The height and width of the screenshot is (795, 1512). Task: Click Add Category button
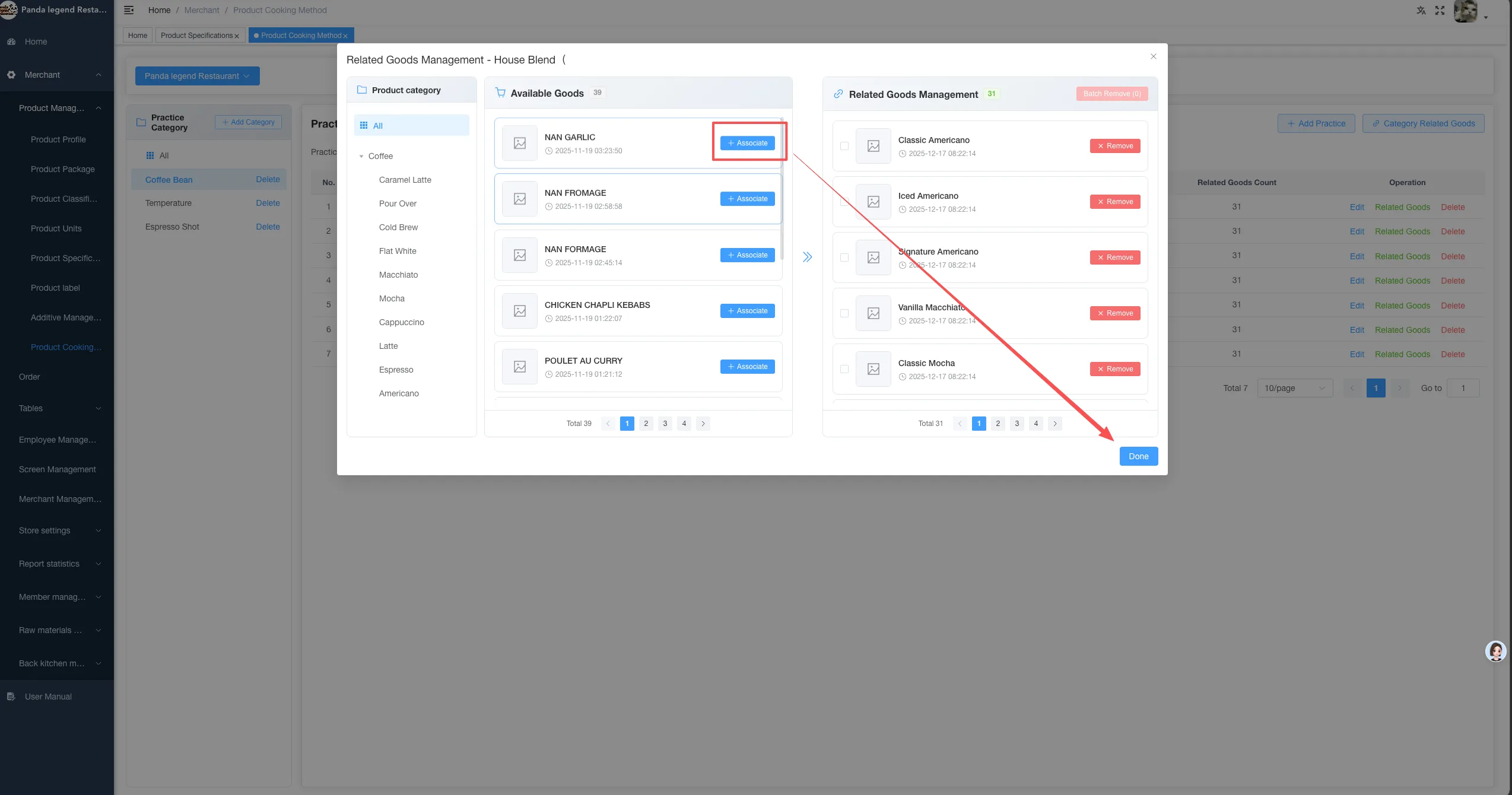[x=248, y=122]
